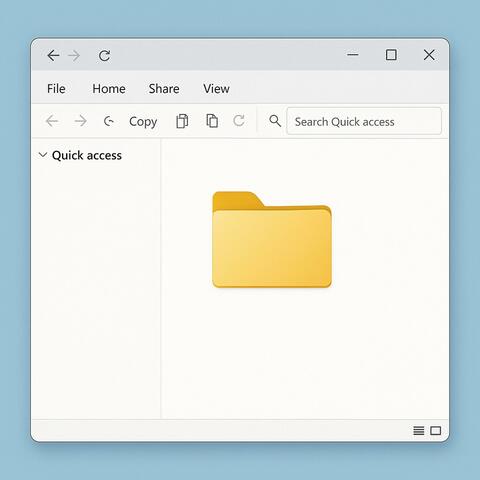Select the Quick access tree item
Viewport: 480px width, 480px height.
[87, 155]
